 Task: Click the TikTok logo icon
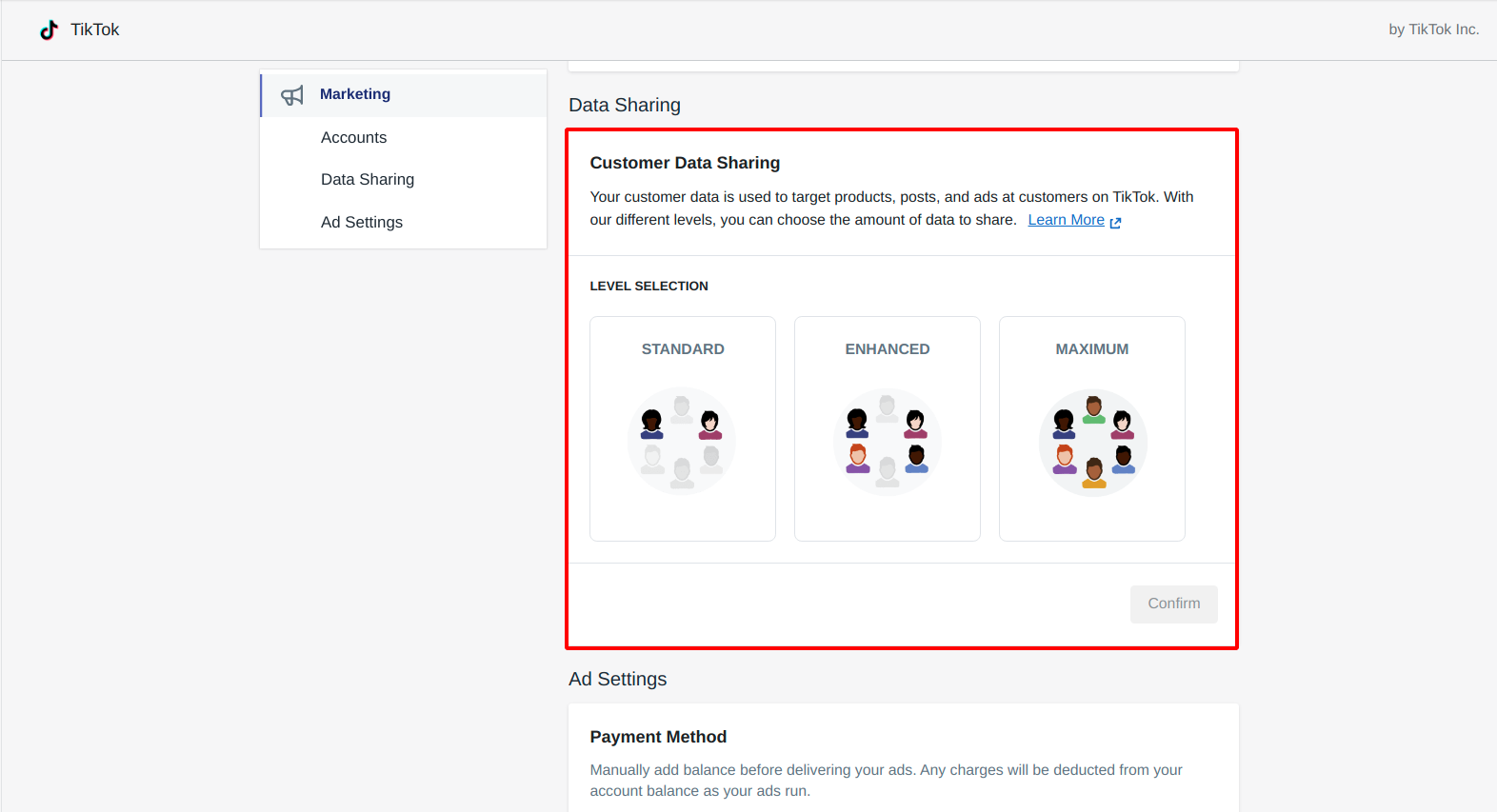[x=49, y=30]
